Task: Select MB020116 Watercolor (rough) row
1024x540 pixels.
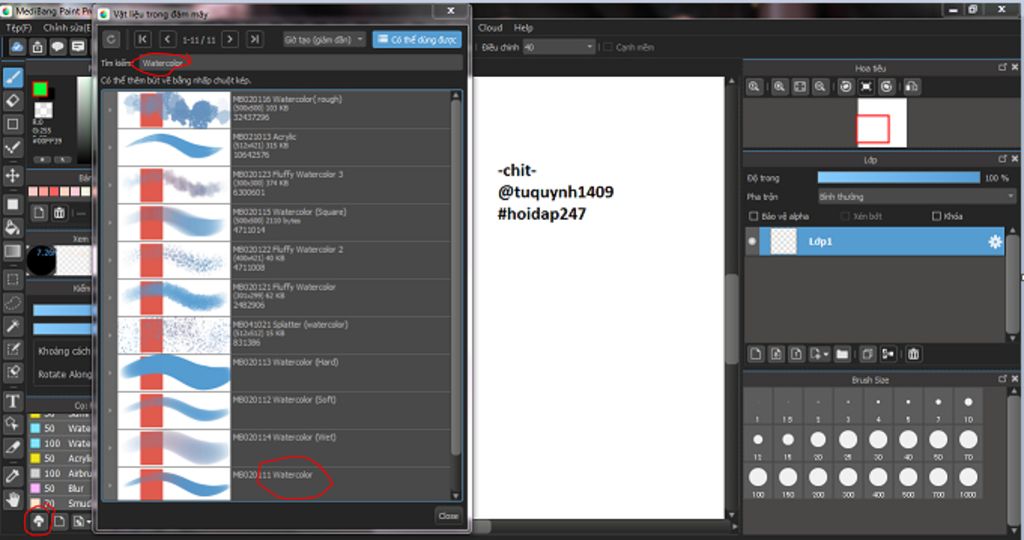Action: coord(277,109)
